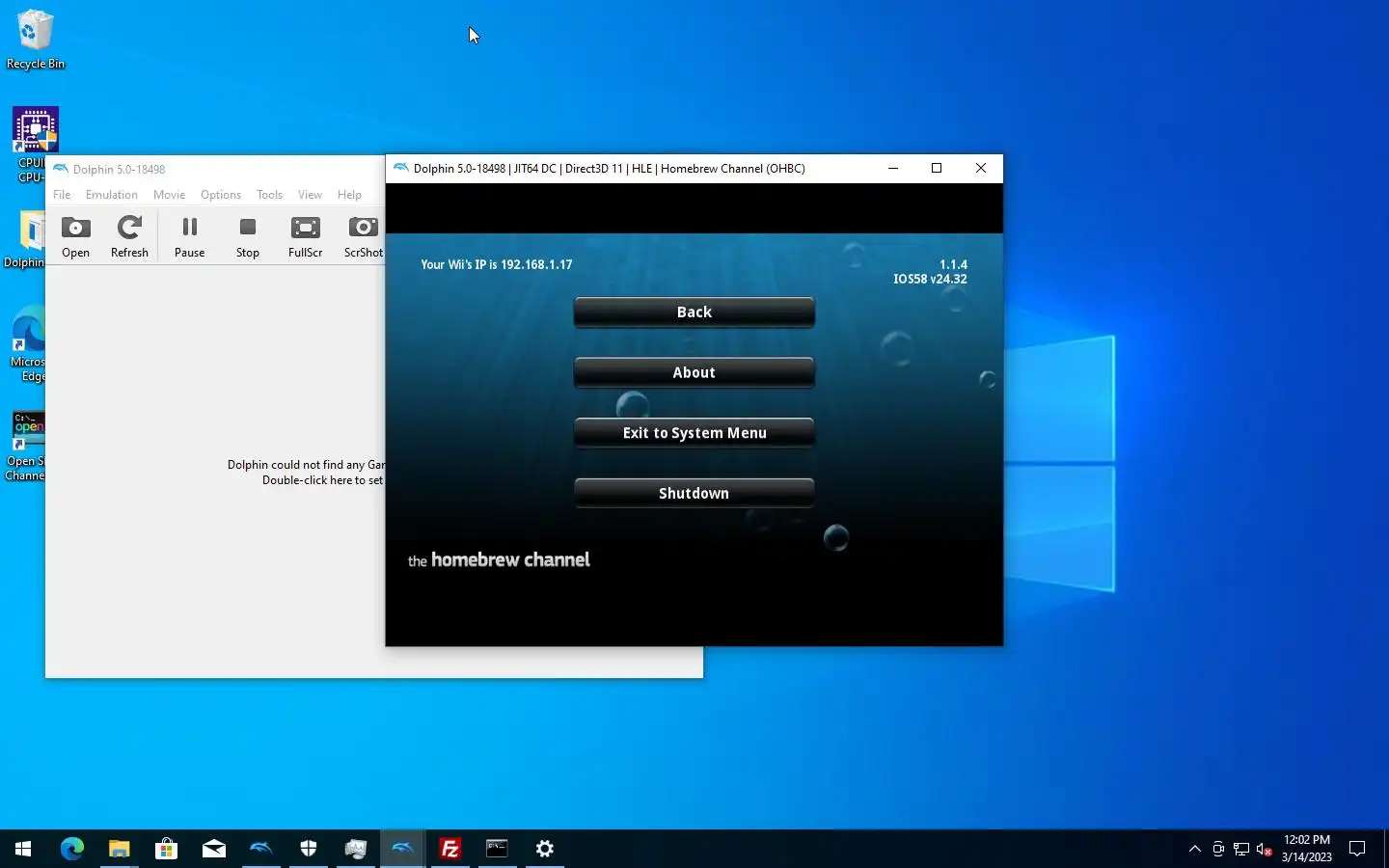Open Settings gear on the taskbar

click(544, 849)
